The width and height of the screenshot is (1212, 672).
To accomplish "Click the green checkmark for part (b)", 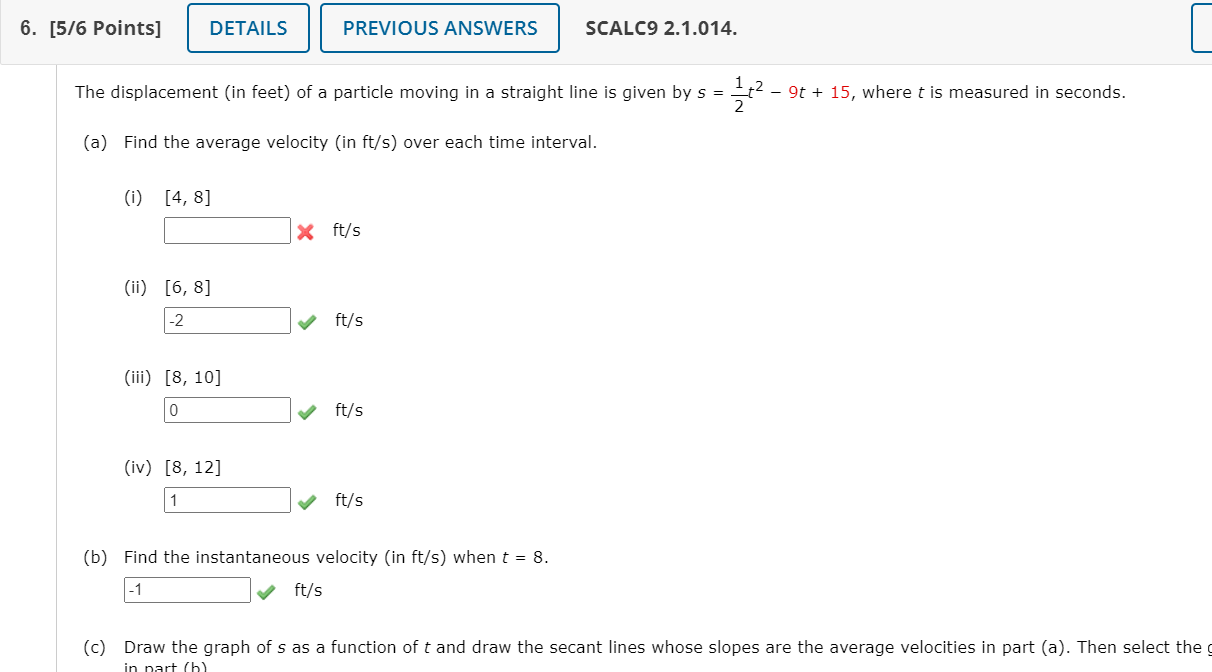I will click(265, 592).
